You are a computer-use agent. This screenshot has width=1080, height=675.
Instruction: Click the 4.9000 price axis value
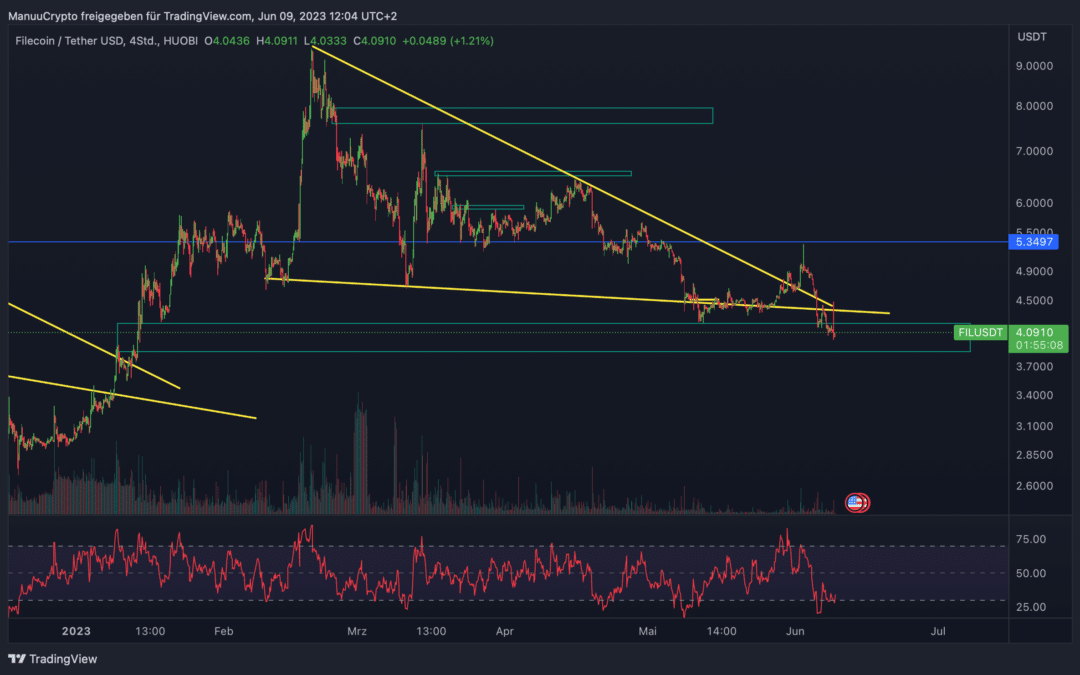[x=1034, y=271]
